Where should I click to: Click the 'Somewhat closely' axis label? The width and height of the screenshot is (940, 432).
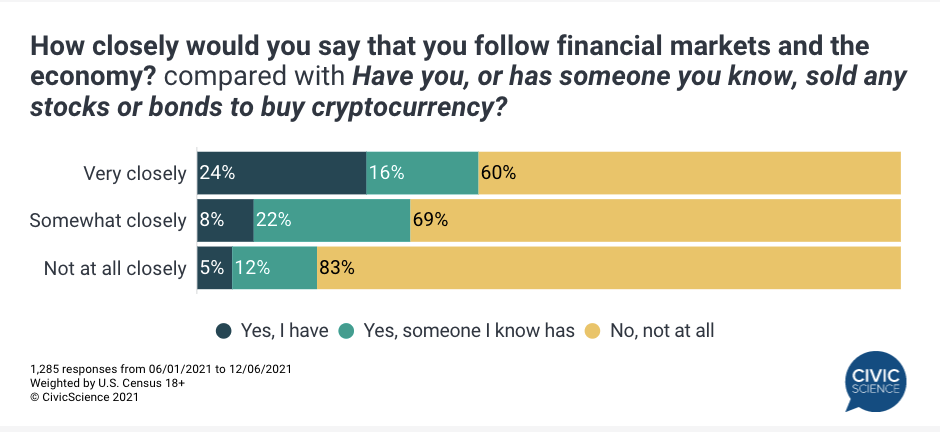(108, 220)
